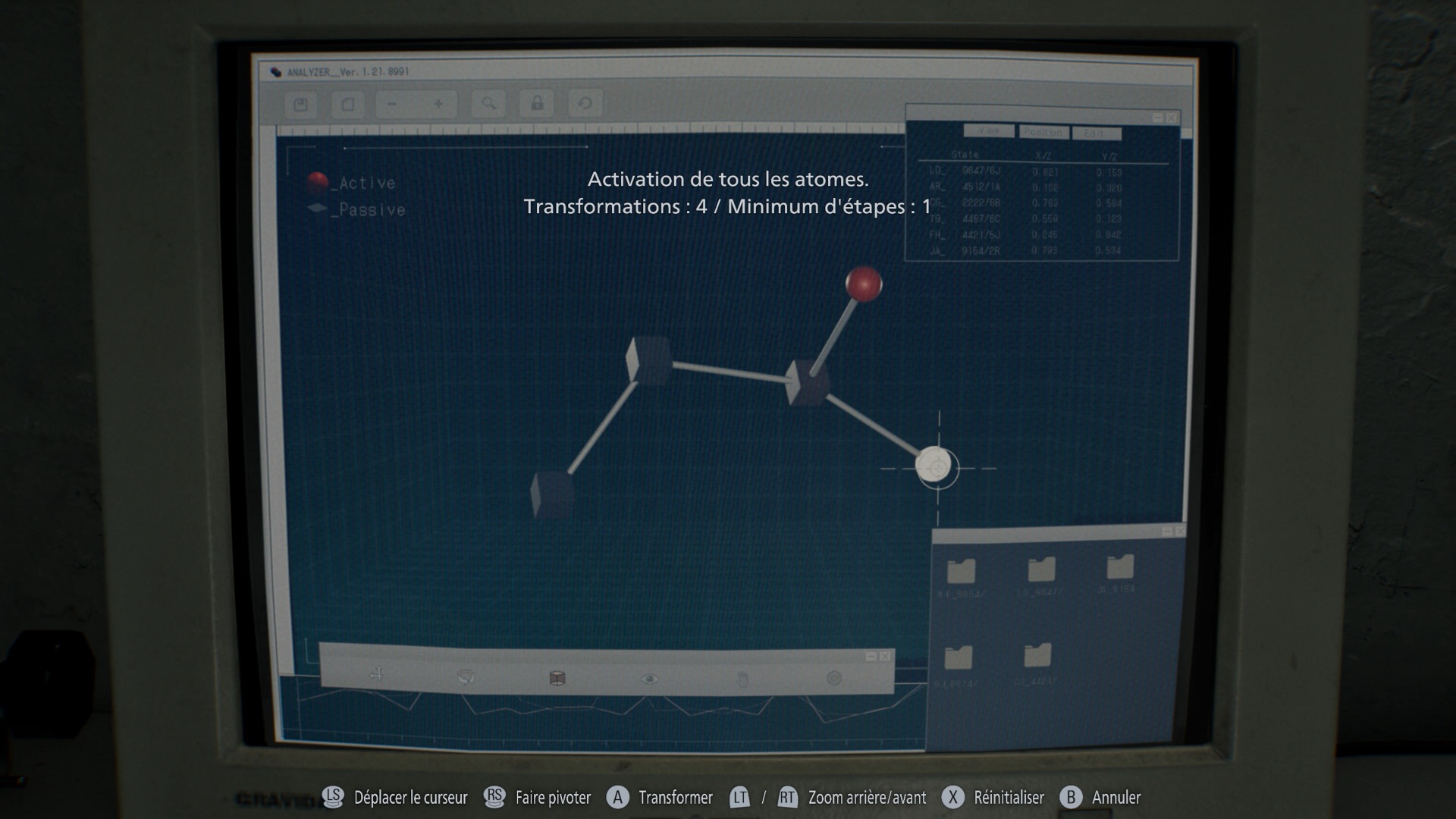The height and width of the screenshot is (819, 1456).
Task: Select the rotate tool in bottom palette
Action: 466,676
